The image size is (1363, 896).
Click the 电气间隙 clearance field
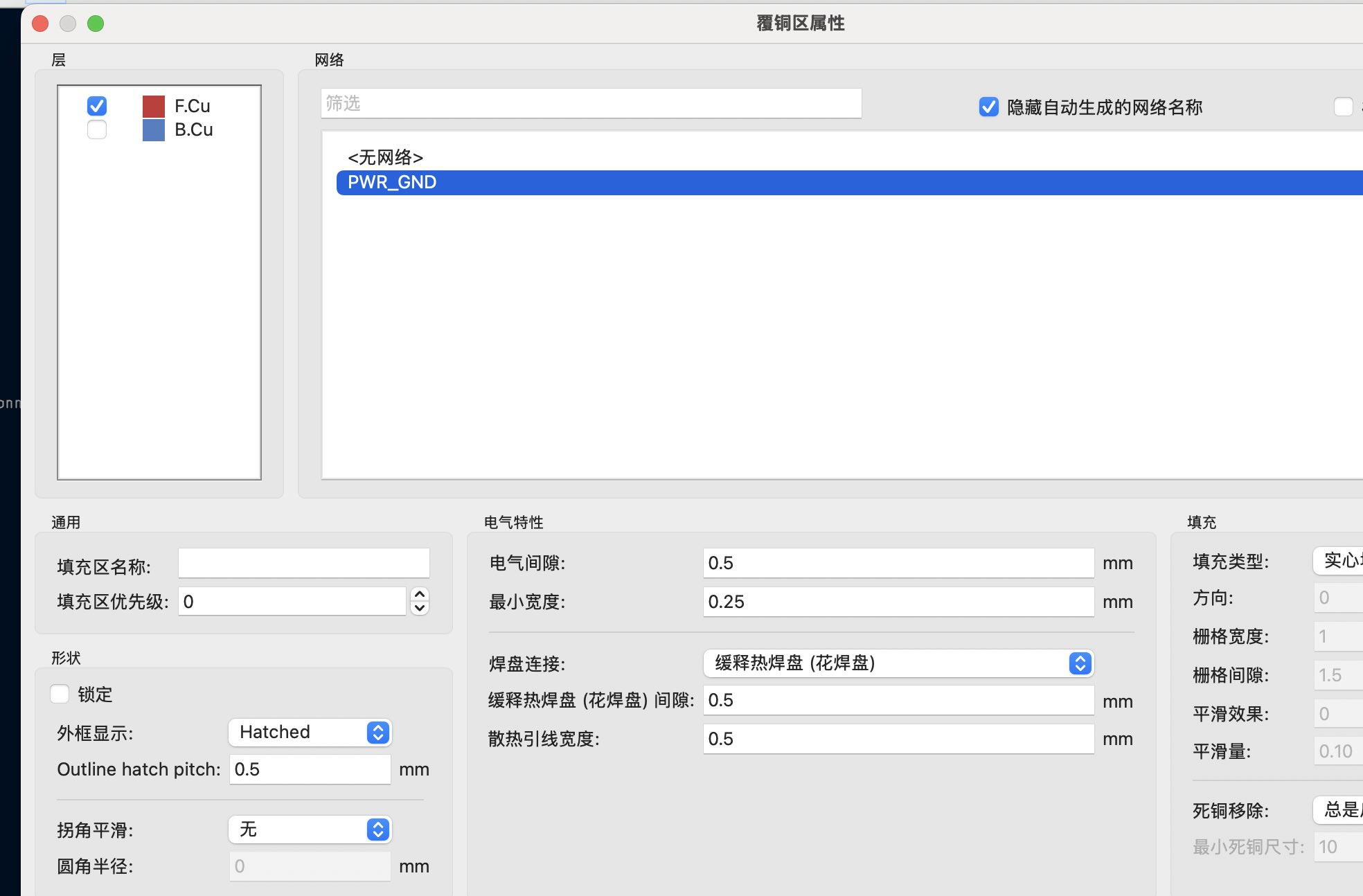[x=898, y=564]
